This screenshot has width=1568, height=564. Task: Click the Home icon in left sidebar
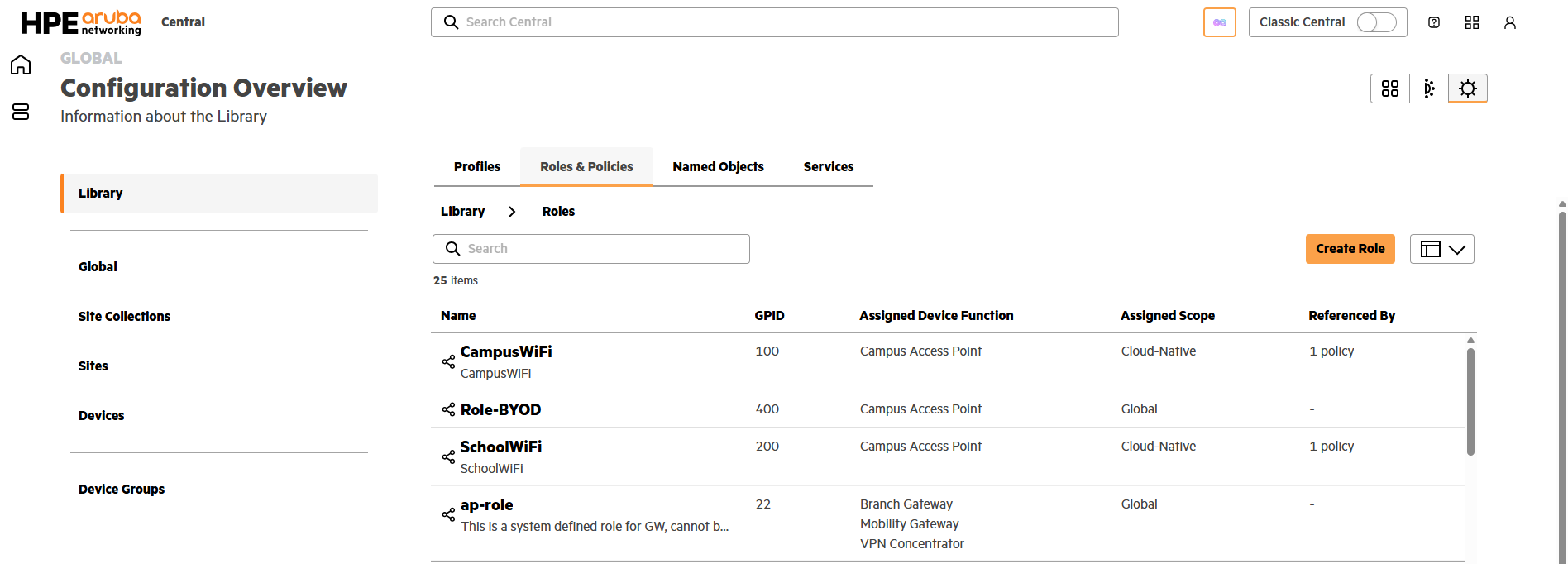[21, 65]
